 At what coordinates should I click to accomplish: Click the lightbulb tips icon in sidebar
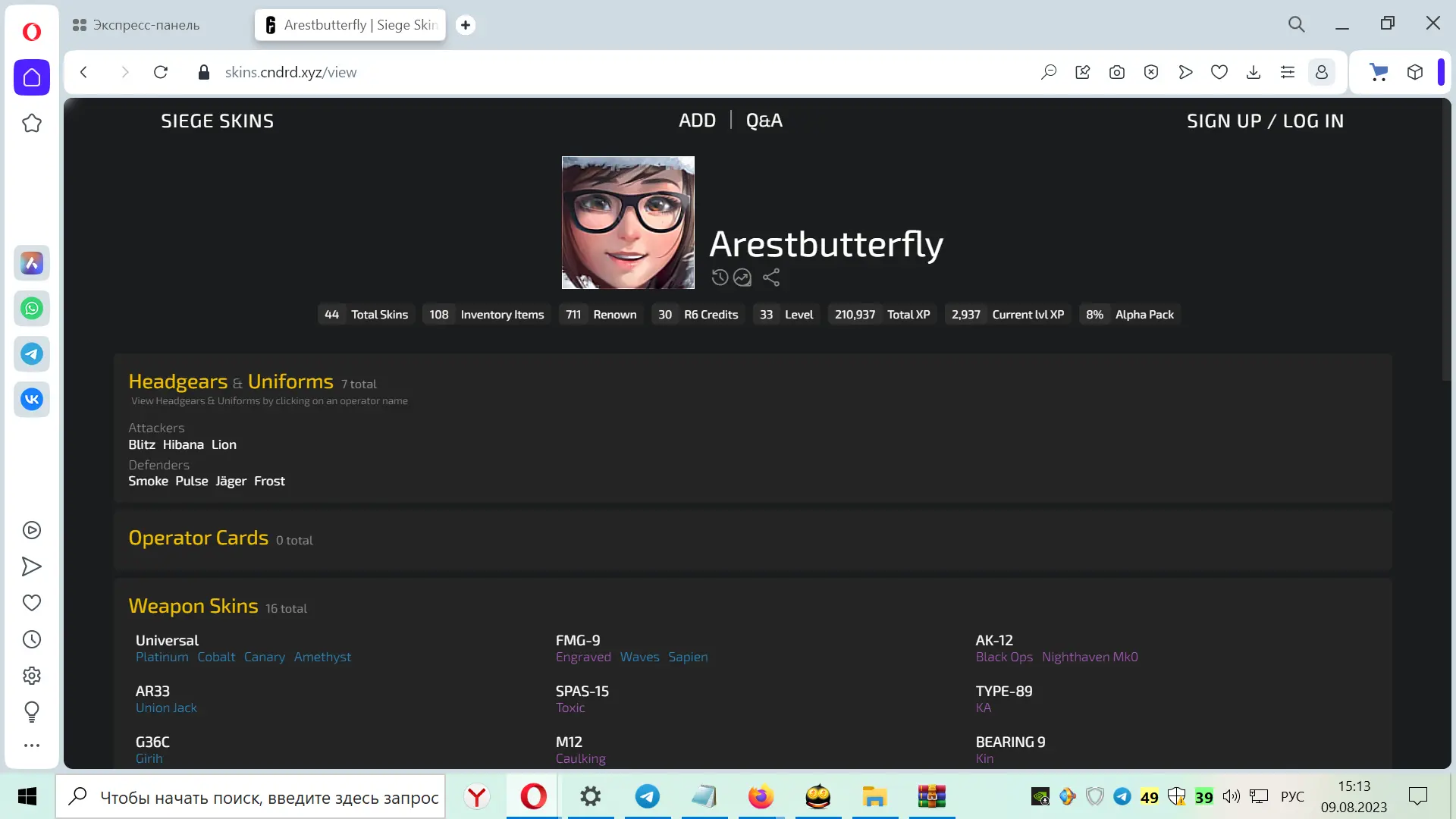(32, 711)
